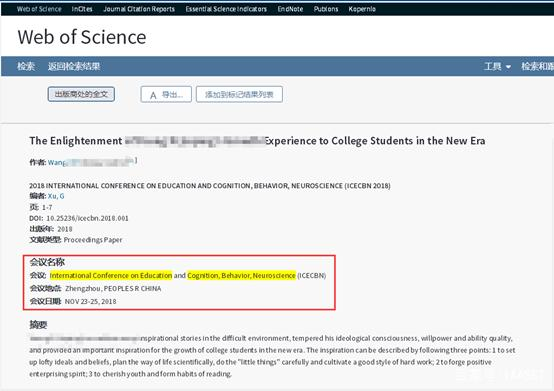Open the InCites link
The width and height of the screenshot is (554, 391).
click(82, 9)
